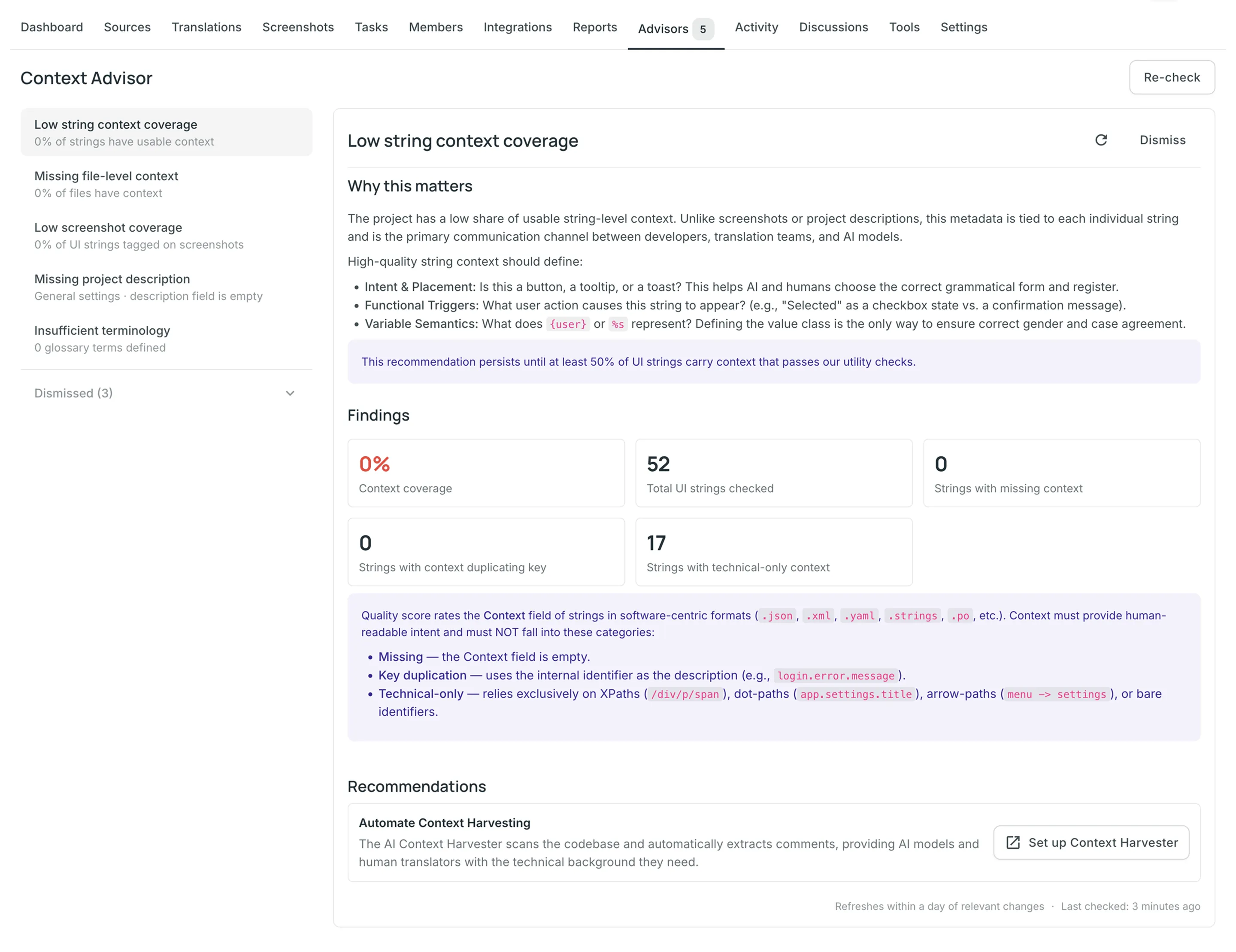
Task: Click the {user} code snippet
Action: (568, 324)
